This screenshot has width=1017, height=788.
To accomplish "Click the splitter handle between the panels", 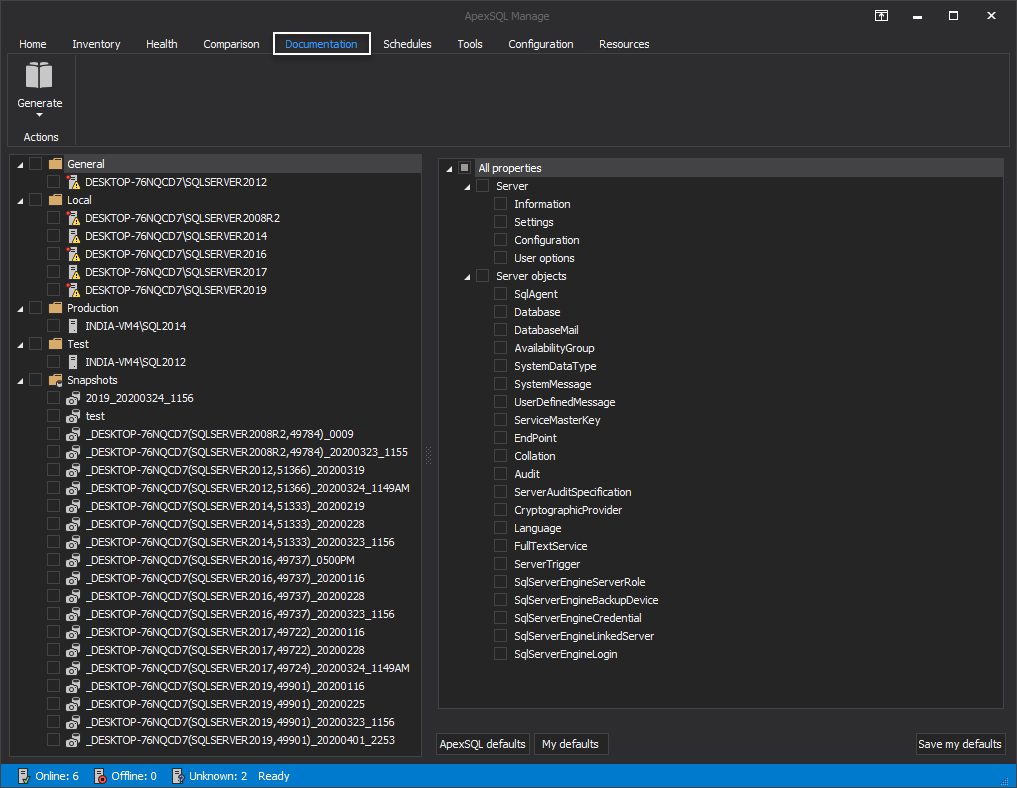I will pyautogui.click(x=429, y=455).
